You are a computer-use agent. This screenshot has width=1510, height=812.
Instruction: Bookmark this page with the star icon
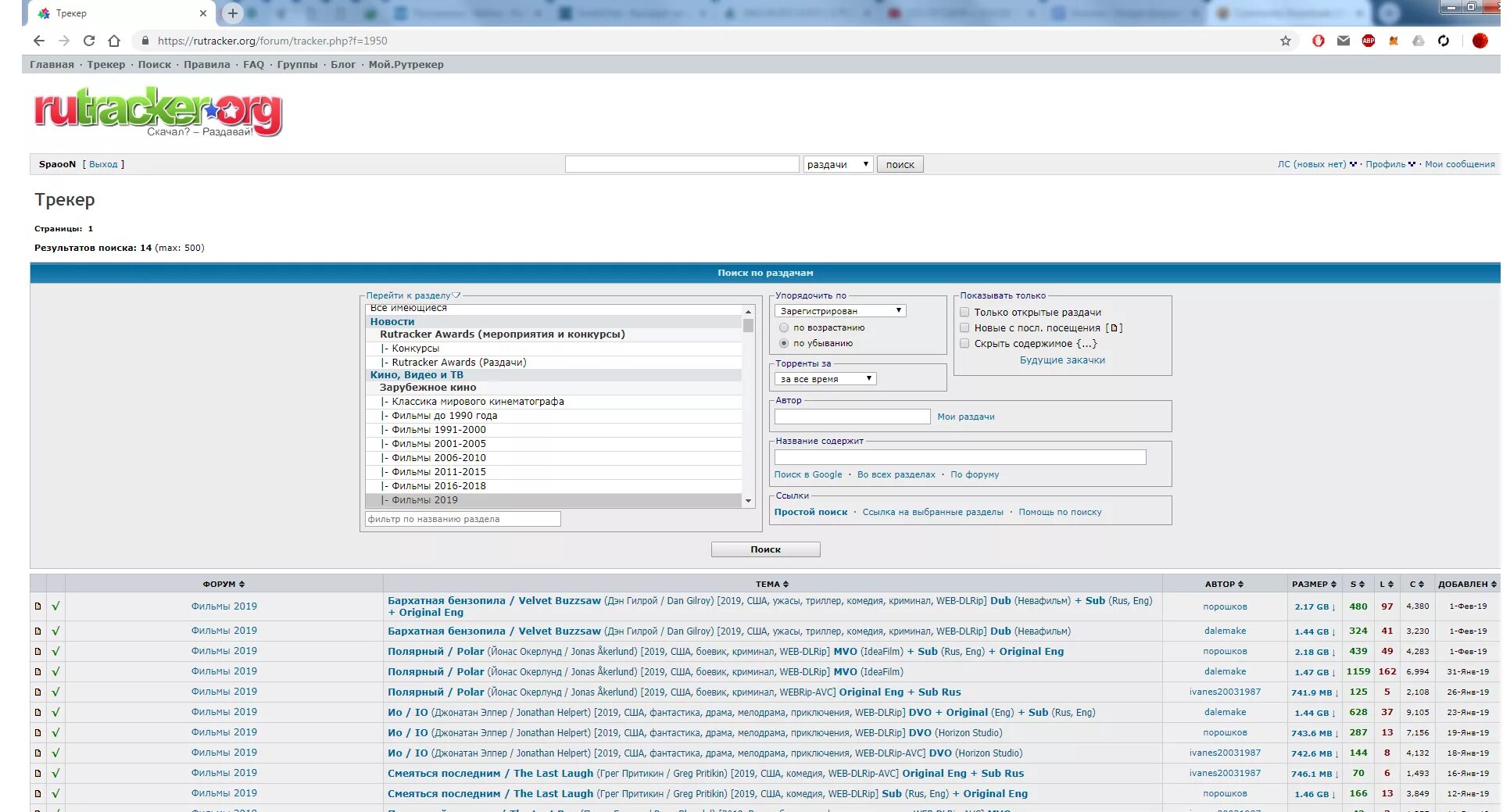(x=1286, y=41)
